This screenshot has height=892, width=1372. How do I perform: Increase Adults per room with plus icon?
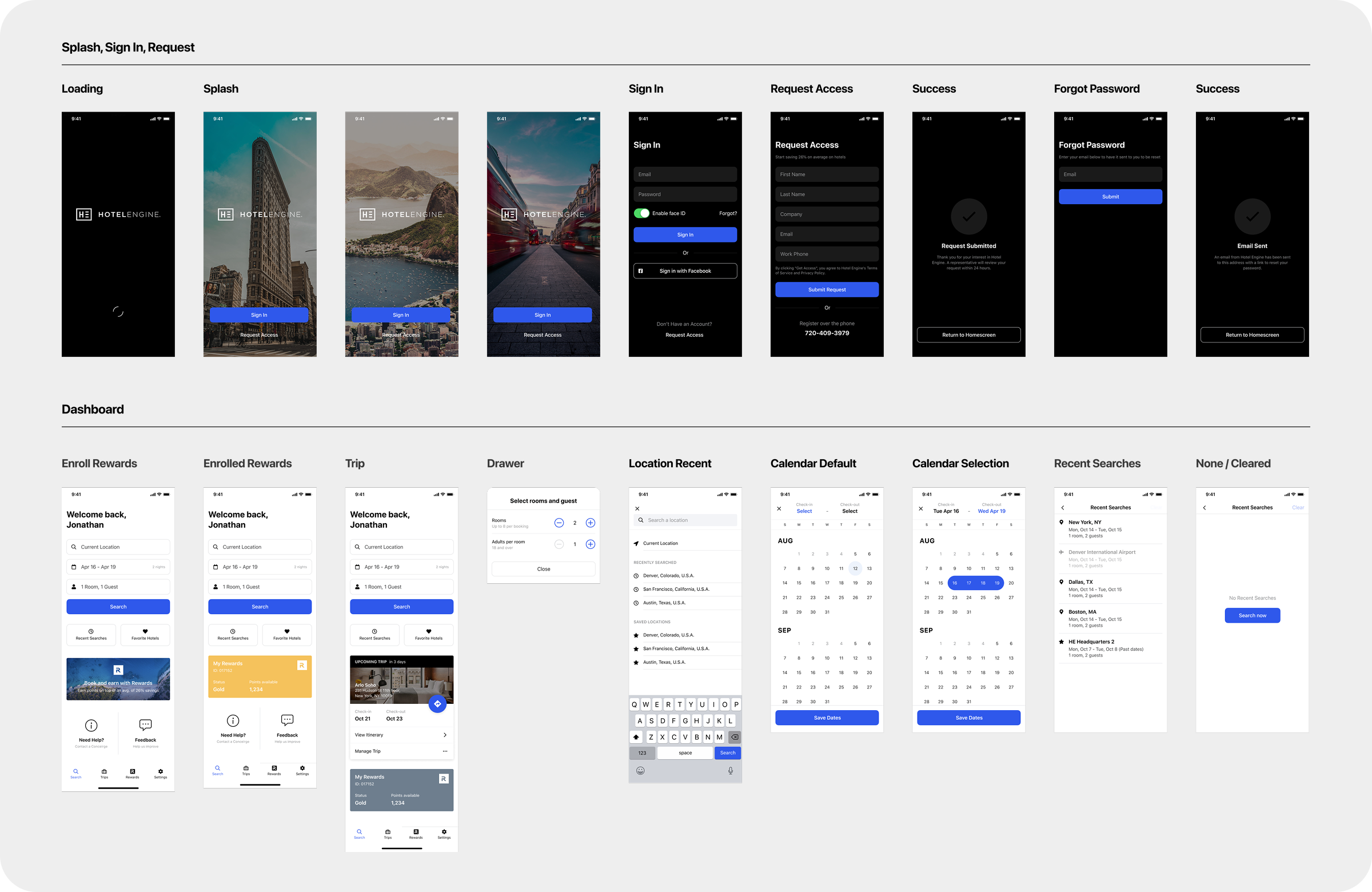tap(591, 544)
